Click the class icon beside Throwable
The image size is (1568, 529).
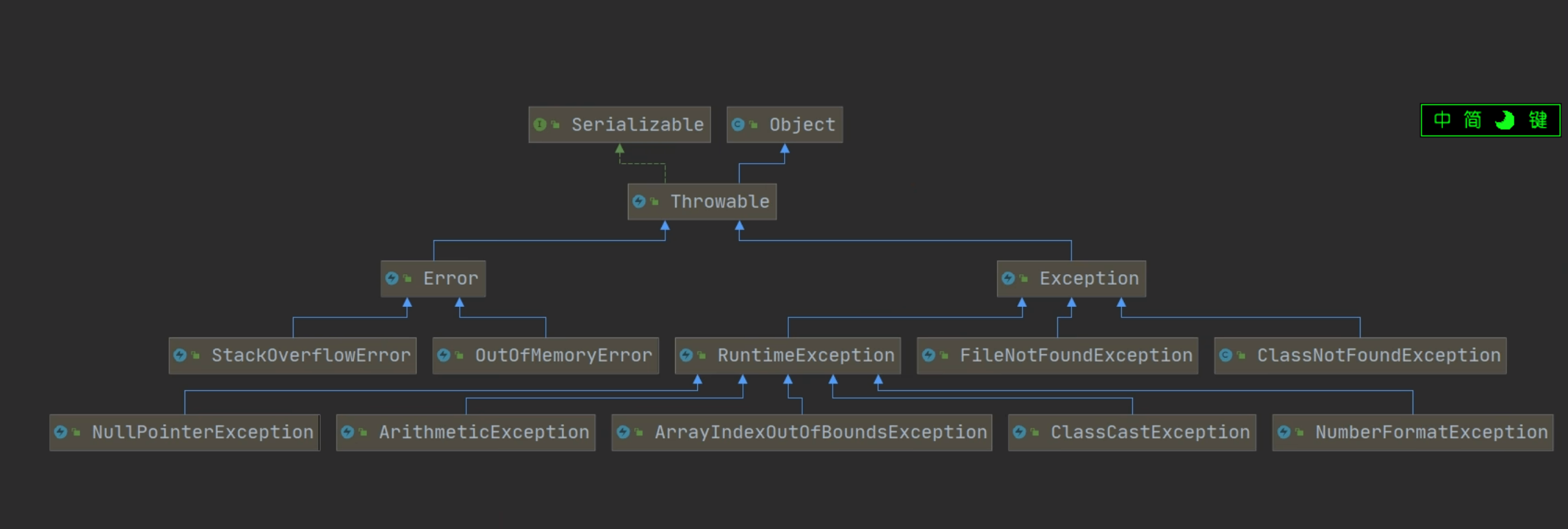point(639,202)
